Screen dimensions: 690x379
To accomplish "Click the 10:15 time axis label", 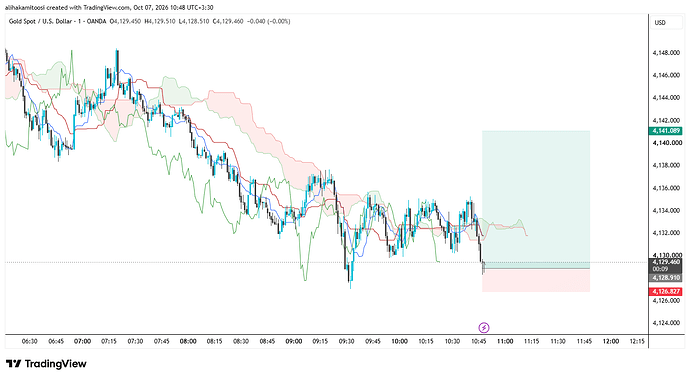I will [x=426, y=341].
